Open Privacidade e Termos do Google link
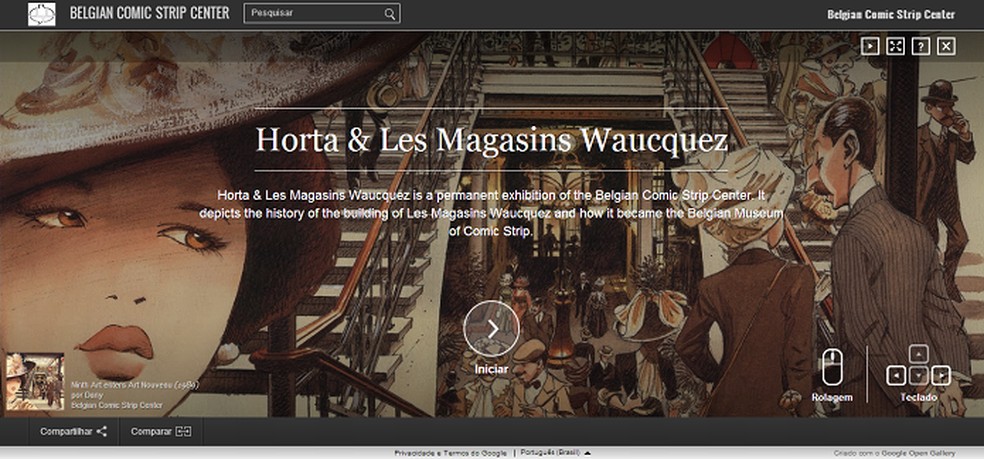The height and width of the screenshot is (459, 984). point(451,453)
